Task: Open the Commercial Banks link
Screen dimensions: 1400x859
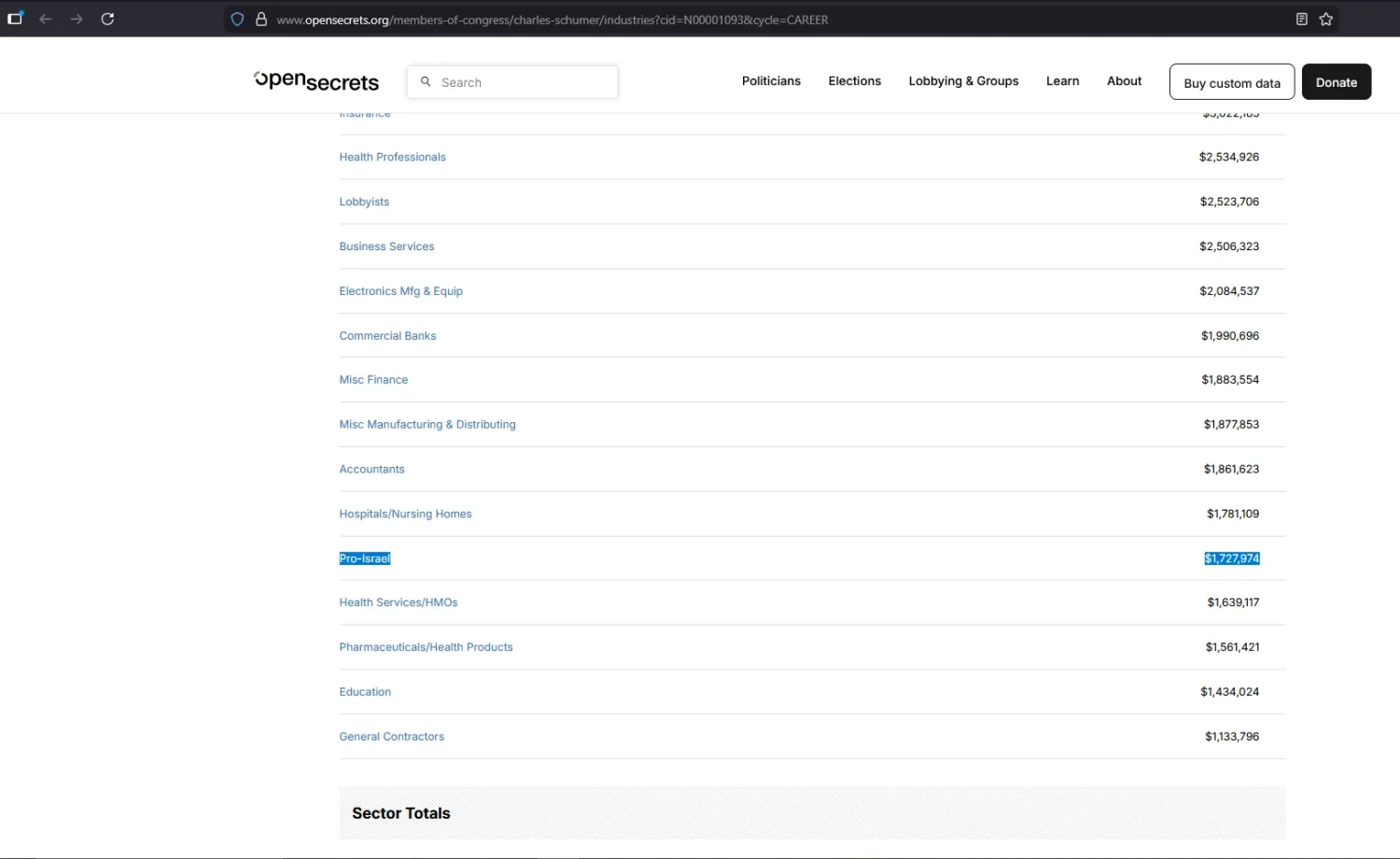Action: (387, 336)
